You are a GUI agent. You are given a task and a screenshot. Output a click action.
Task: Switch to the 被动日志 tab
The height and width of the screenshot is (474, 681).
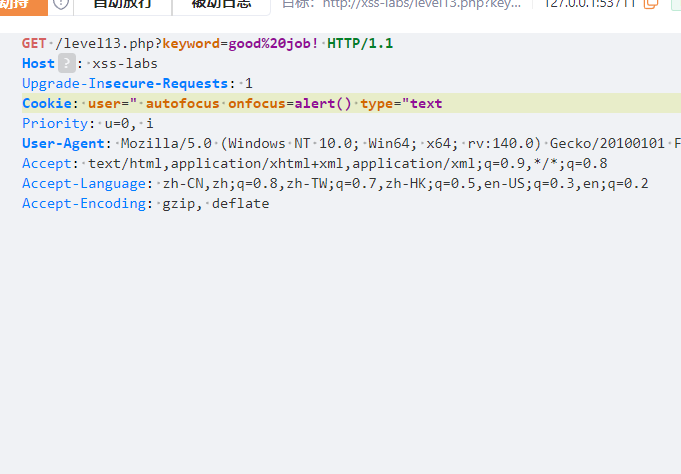221,4
